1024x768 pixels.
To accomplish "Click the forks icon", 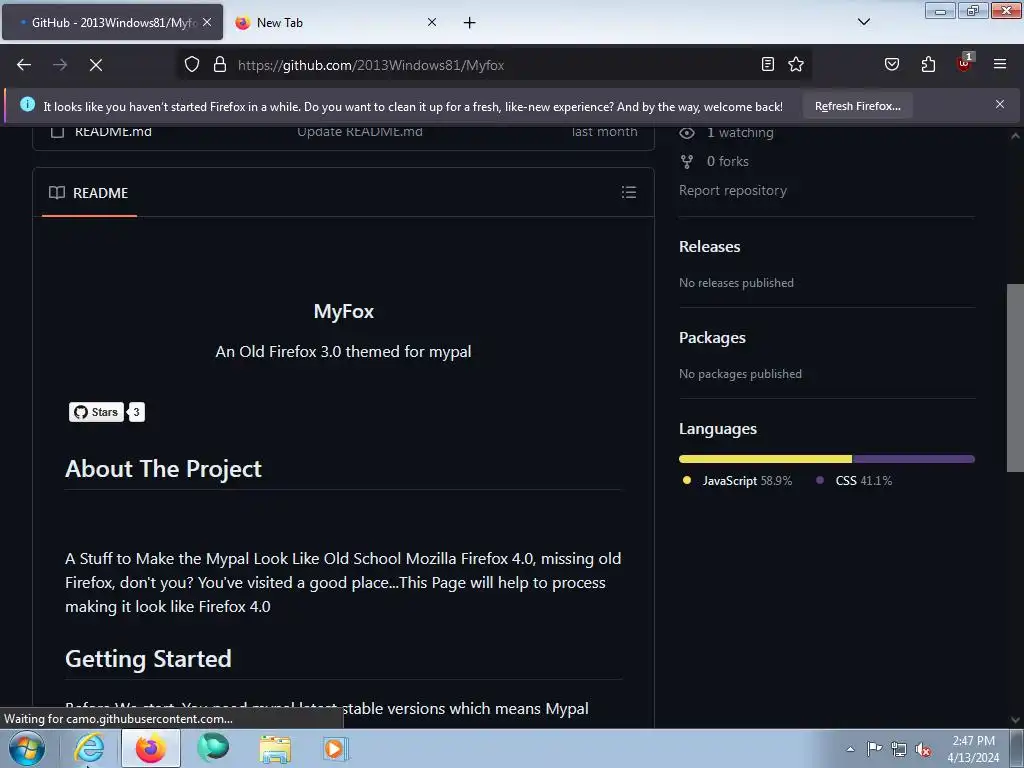I will tap(687, 161).
